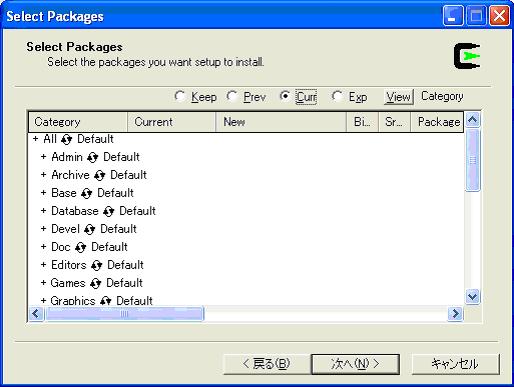Close the Select Packages window
The image size is (514, 387).
pyautogui.click(x=499, y=15)
